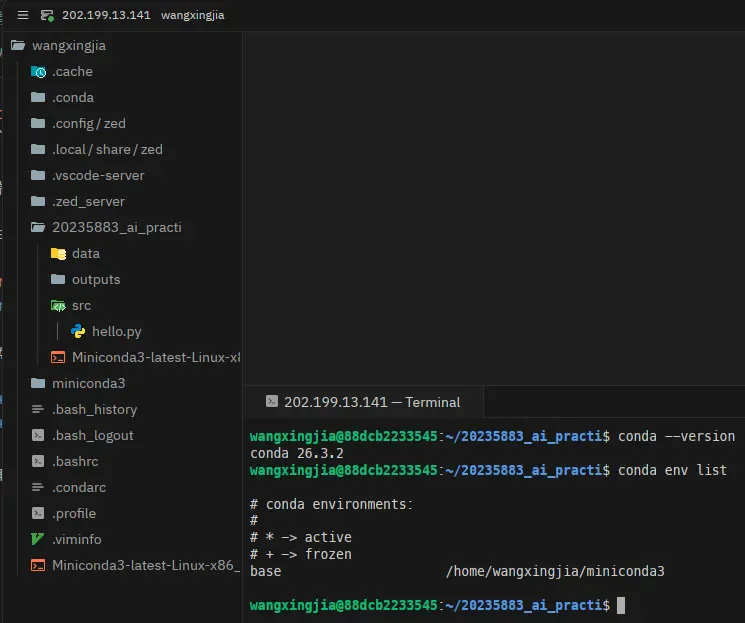Expand the miniconda3 folder
The image size is (745, 623).
(88, 383)
